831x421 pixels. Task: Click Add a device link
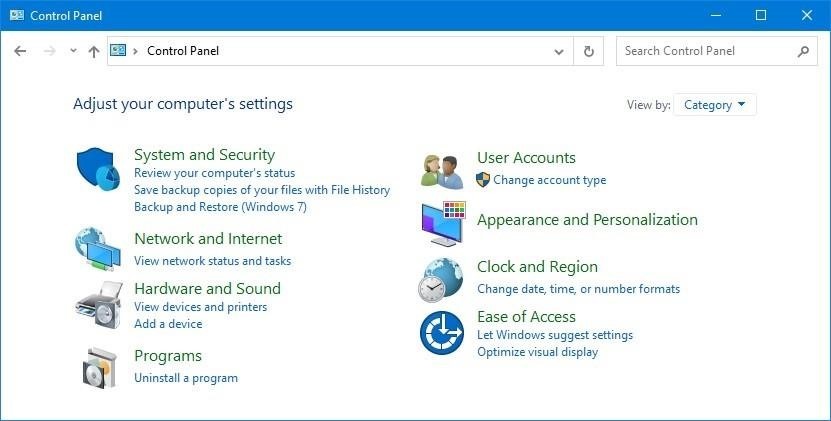pyautogui.click(x=168, y=323)
